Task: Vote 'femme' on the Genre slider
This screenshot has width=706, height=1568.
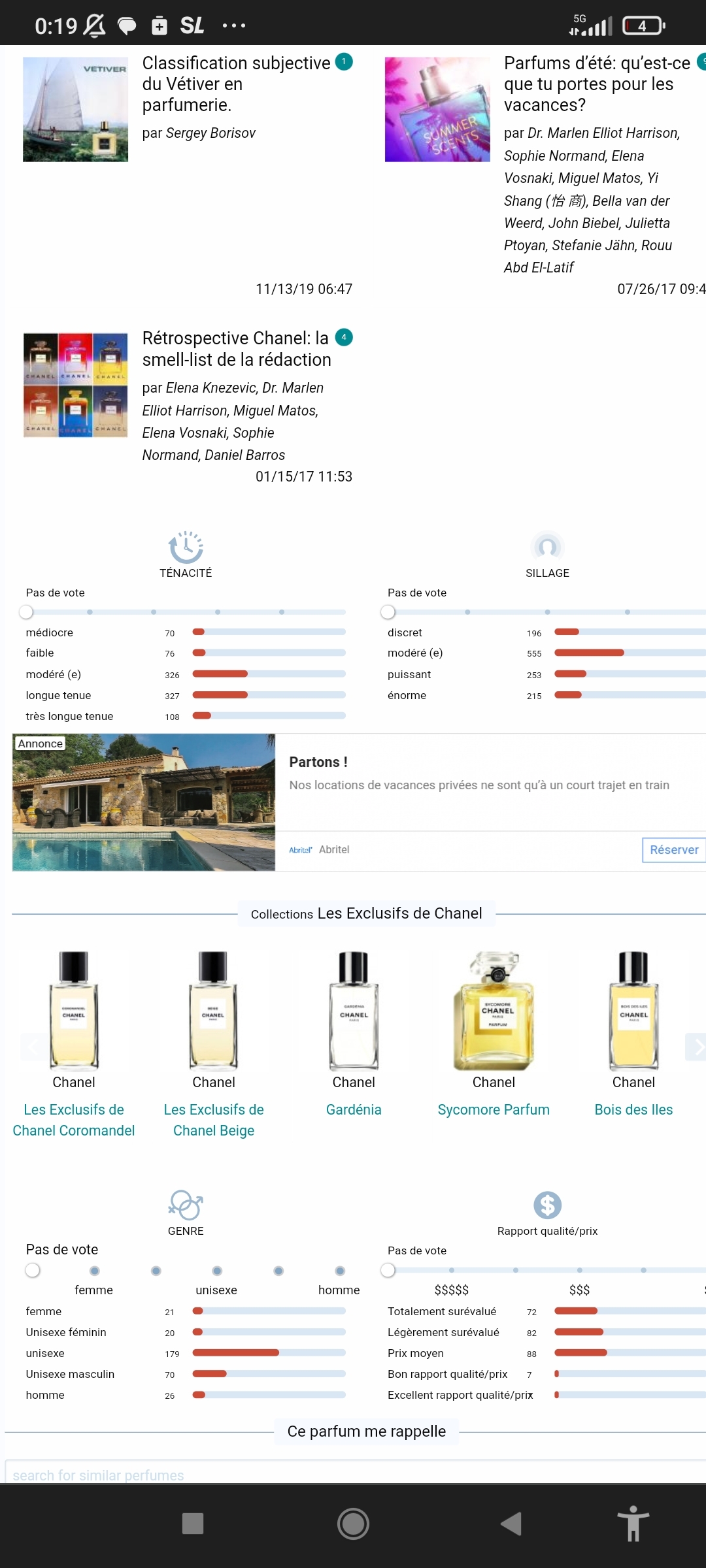Action: pos(94,1271)
